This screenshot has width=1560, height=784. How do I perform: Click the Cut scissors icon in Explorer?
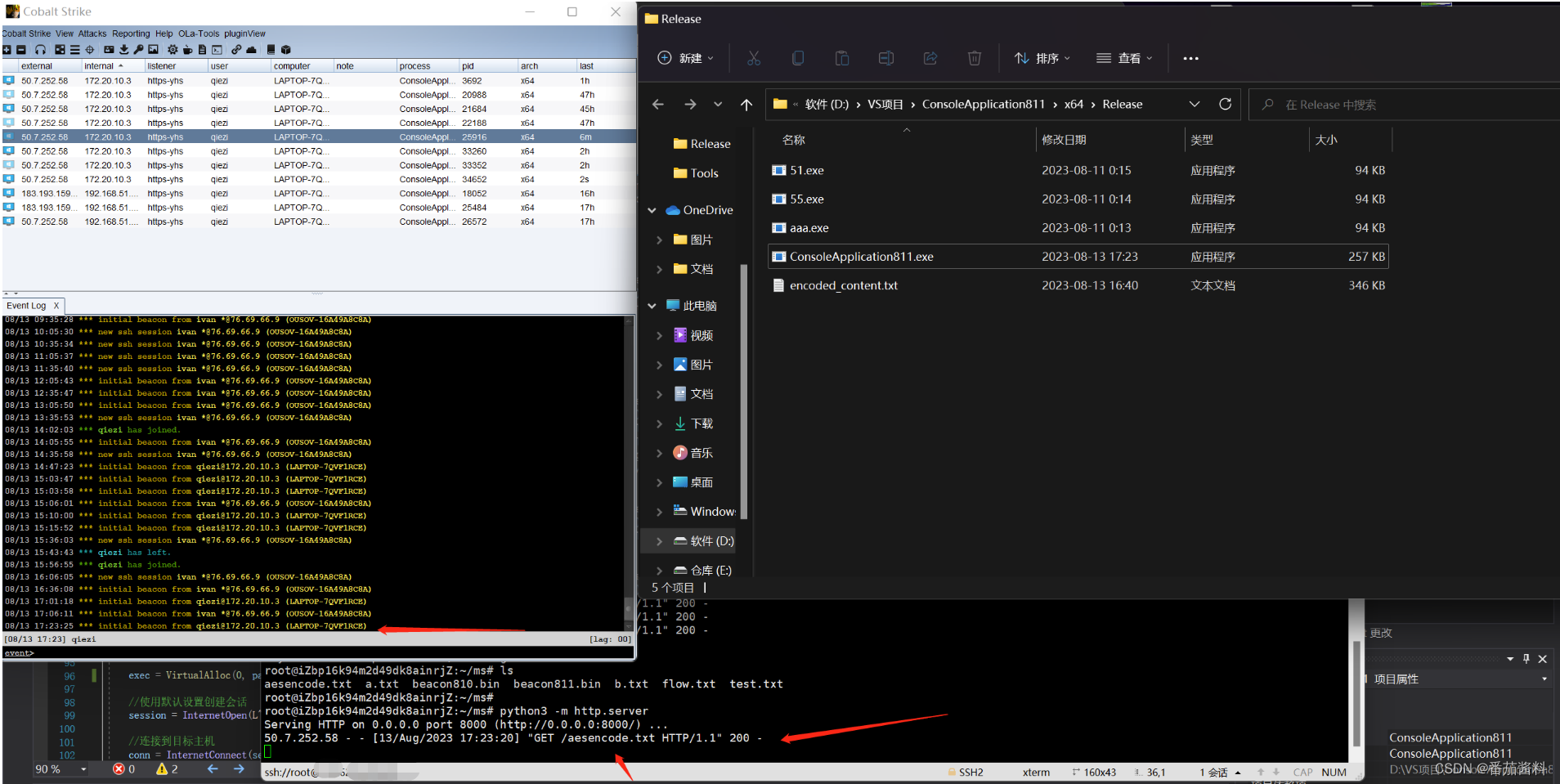coord(754,58)
